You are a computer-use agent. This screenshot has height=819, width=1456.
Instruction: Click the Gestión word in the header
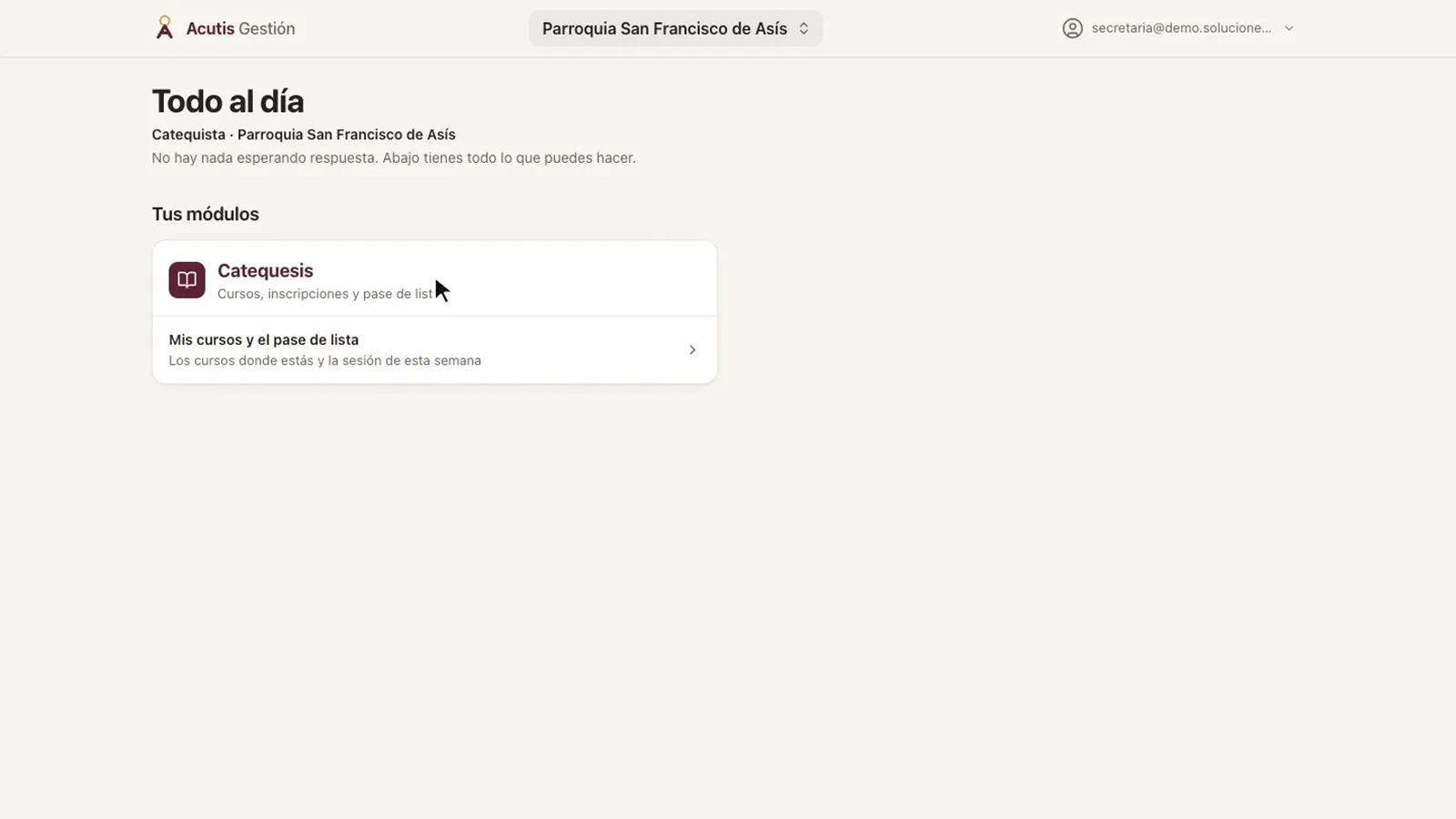point(267,28)
